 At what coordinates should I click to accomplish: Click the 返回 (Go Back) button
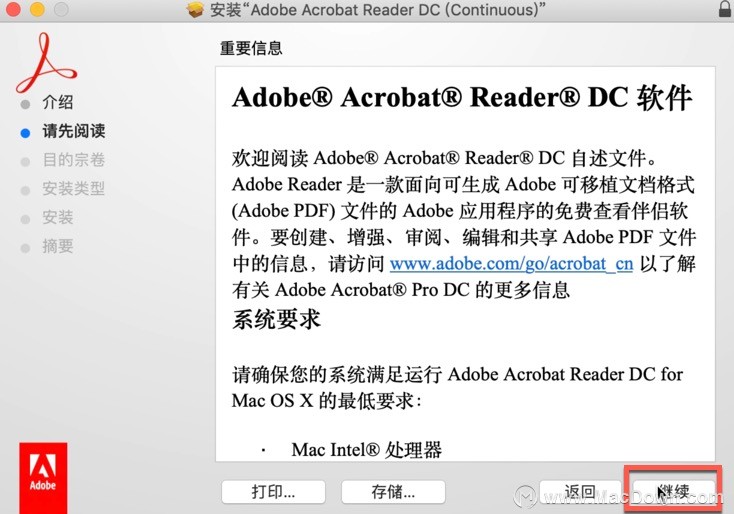(580, 492)
